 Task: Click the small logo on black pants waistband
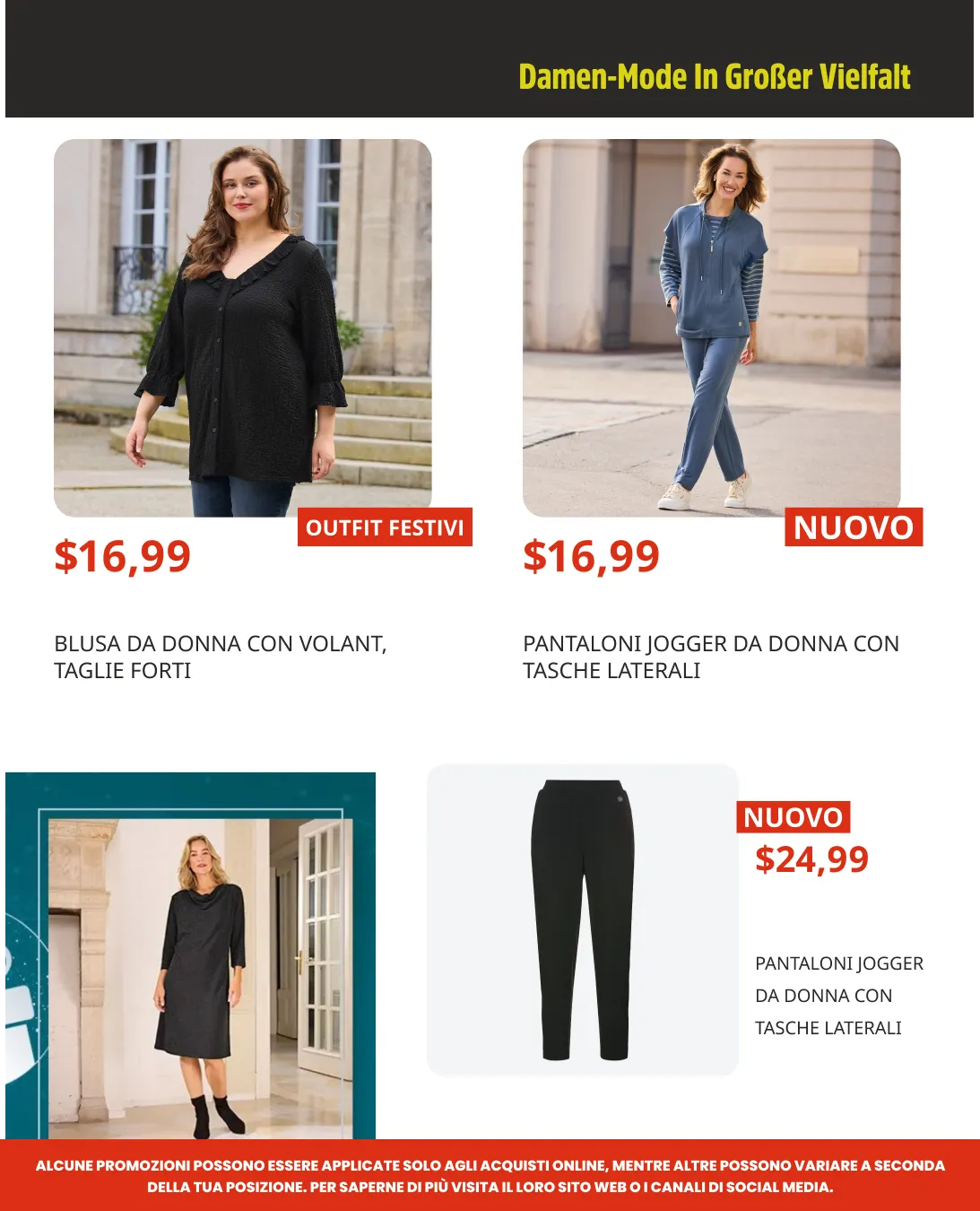[x=619, y=797]
